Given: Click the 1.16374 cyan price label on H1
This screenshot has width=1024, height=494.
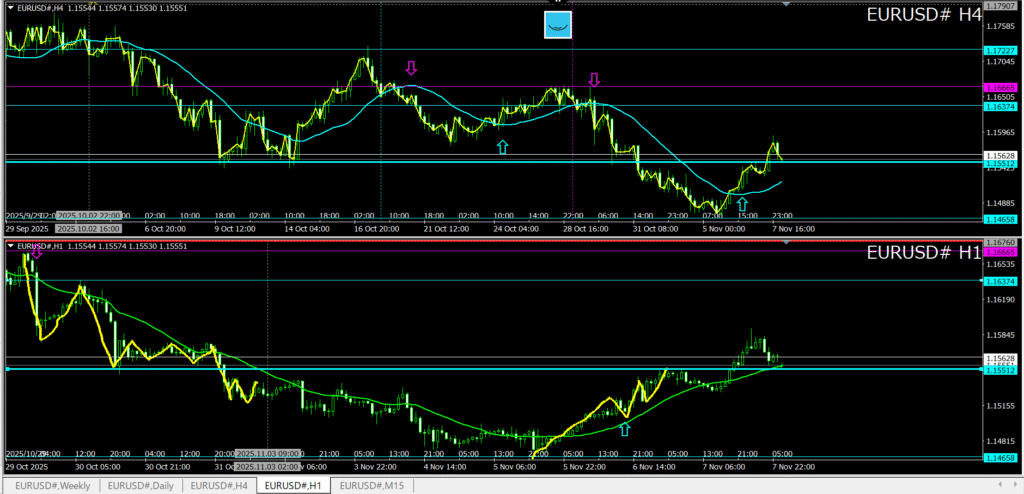Looking at the screenshot, I should [1000, 282].
